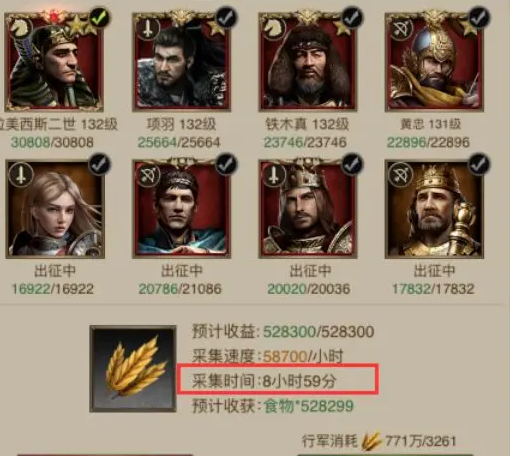Click sword infantry icon on 项羽 portrait

tap(147, 28)
